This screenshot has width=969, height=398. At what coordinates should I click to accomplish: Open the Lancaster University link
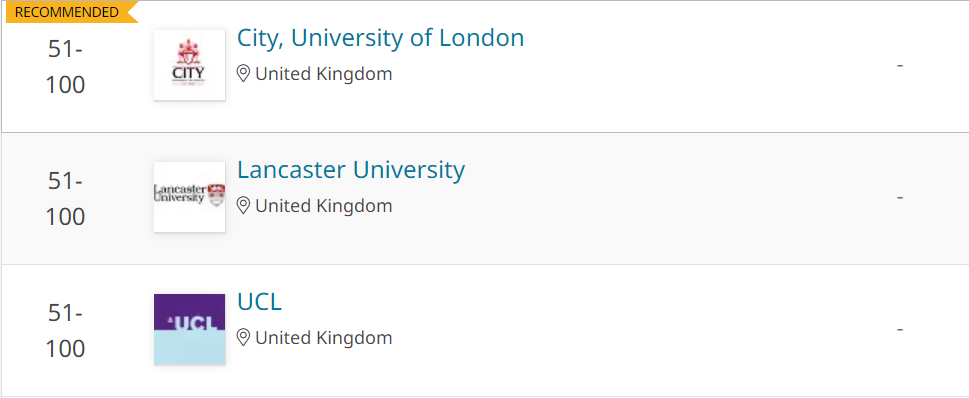pyautogui.click(x=351, y=170)
